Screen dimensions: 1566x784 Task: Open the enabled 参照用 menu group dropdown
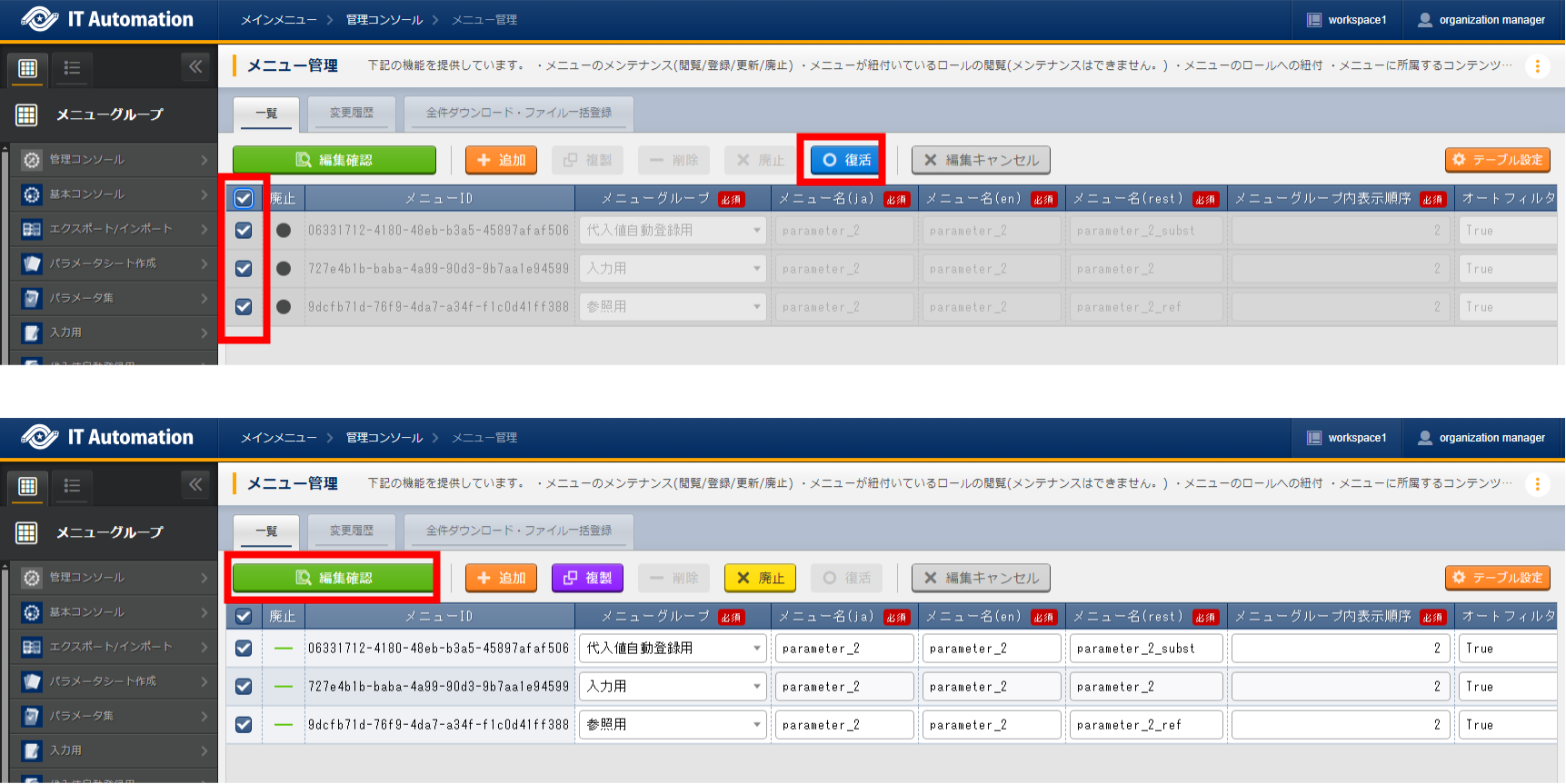coord(673,725)
